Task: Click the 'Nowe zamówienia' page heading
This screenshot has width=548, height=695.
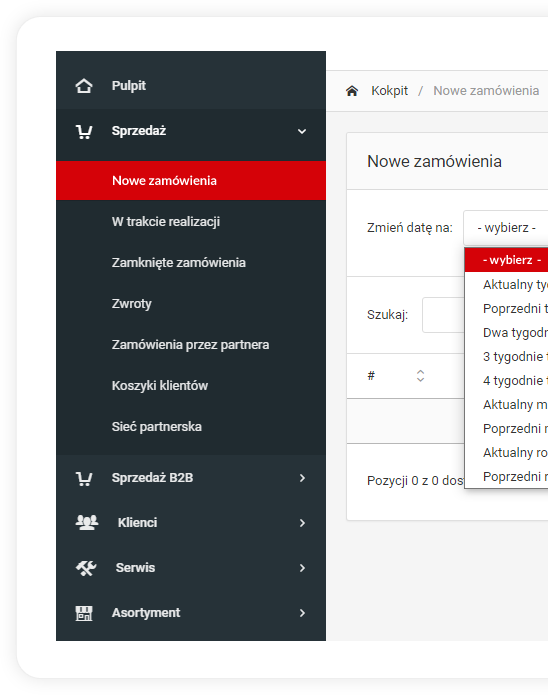Action: coord(434,162)
